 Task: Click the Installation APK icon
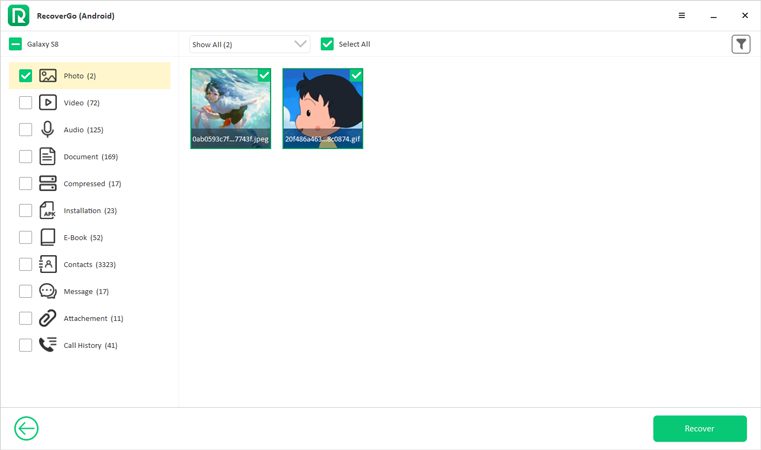pos(48,210)
